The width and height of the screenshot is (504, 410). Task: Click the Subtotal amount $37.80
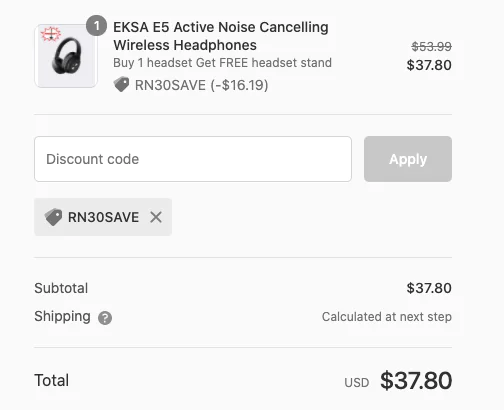click(429, 288)
